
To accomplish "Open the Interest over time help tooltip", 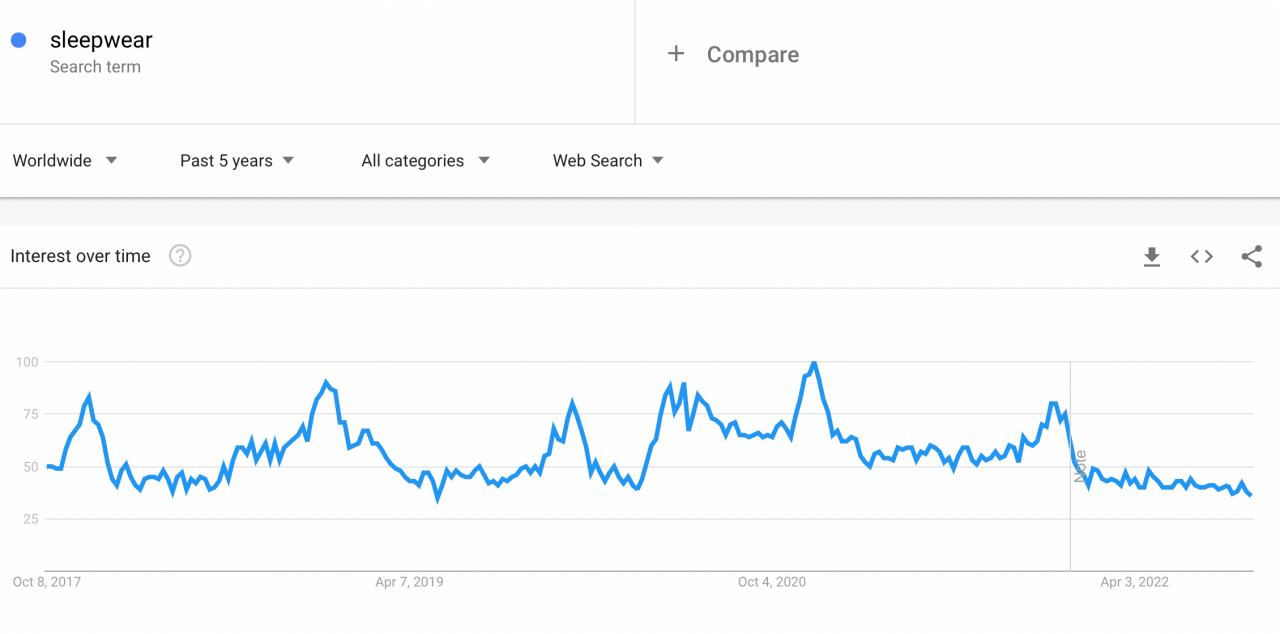I will click(x=180, y=256).
